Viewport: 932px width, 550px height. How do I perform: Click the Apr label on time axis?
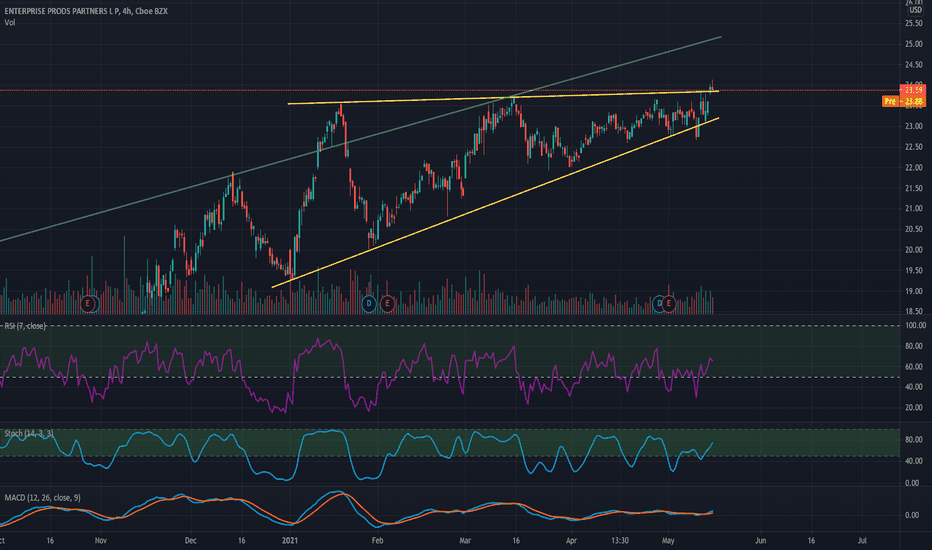pyautogui.click(x=571, y=540)
